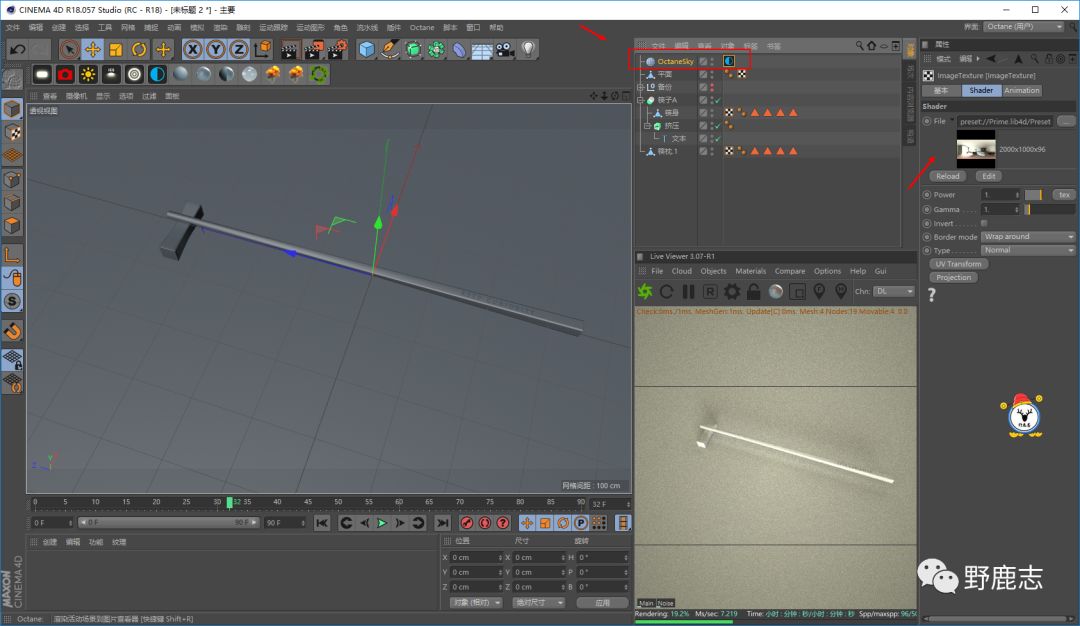Open the Border mode dropdown
The height and width of the screenshot is (626, 1080).
tap(1028, 237)
